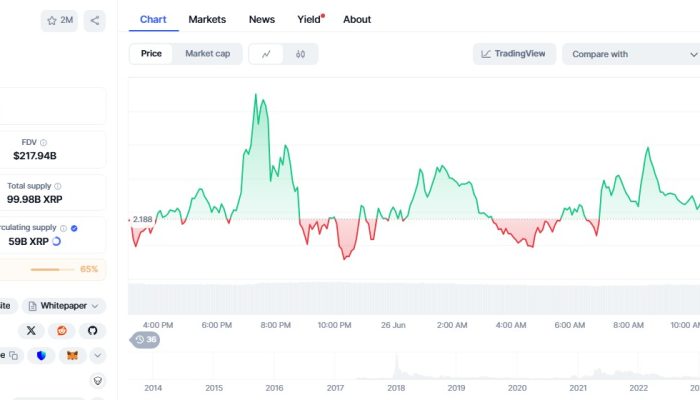Viewport: 700px width, 400px height.
Task: Click the blue shield wallet icon
Action: [x=41, y=355]
